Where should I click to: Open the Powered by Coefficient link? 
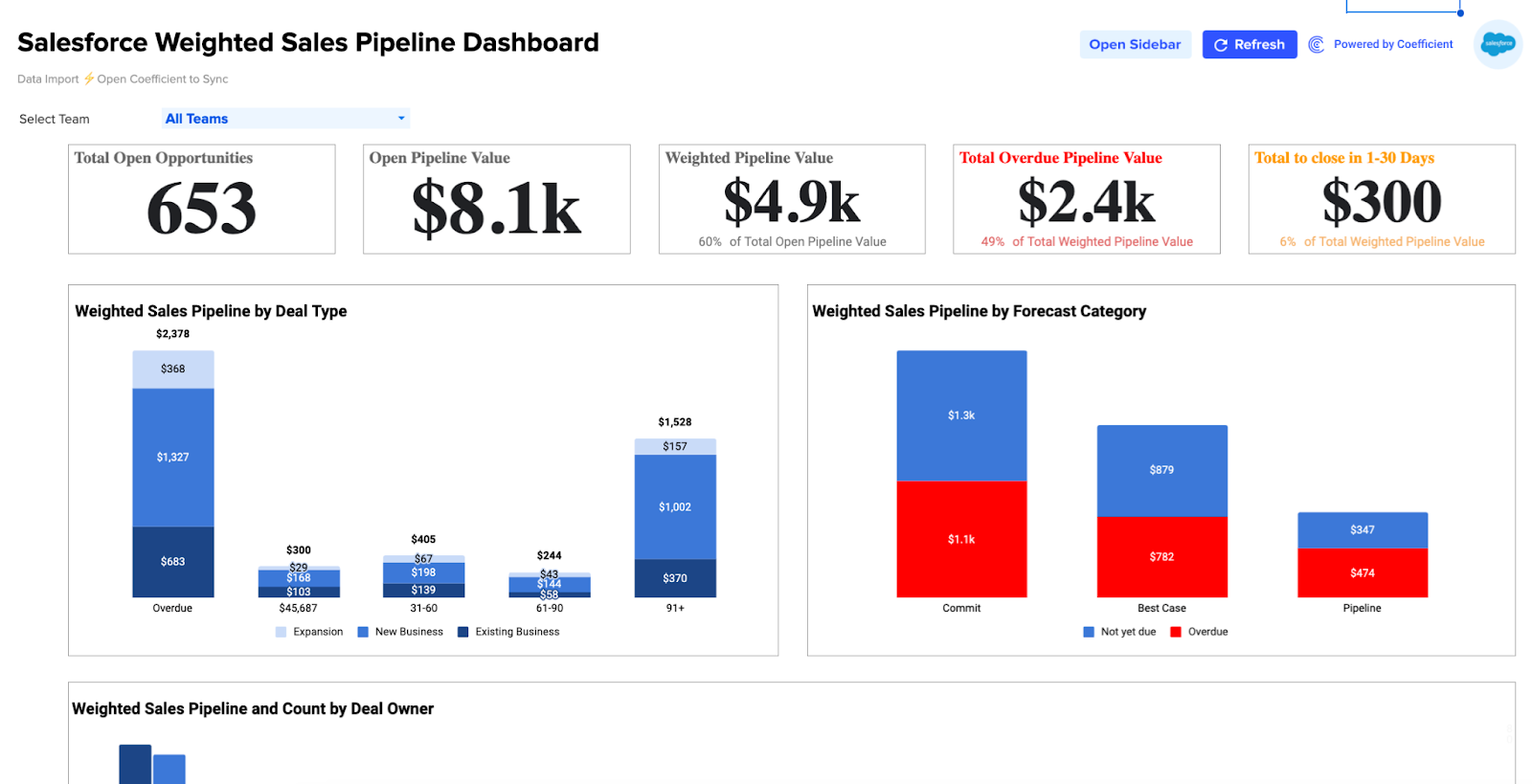[1393, 44]
